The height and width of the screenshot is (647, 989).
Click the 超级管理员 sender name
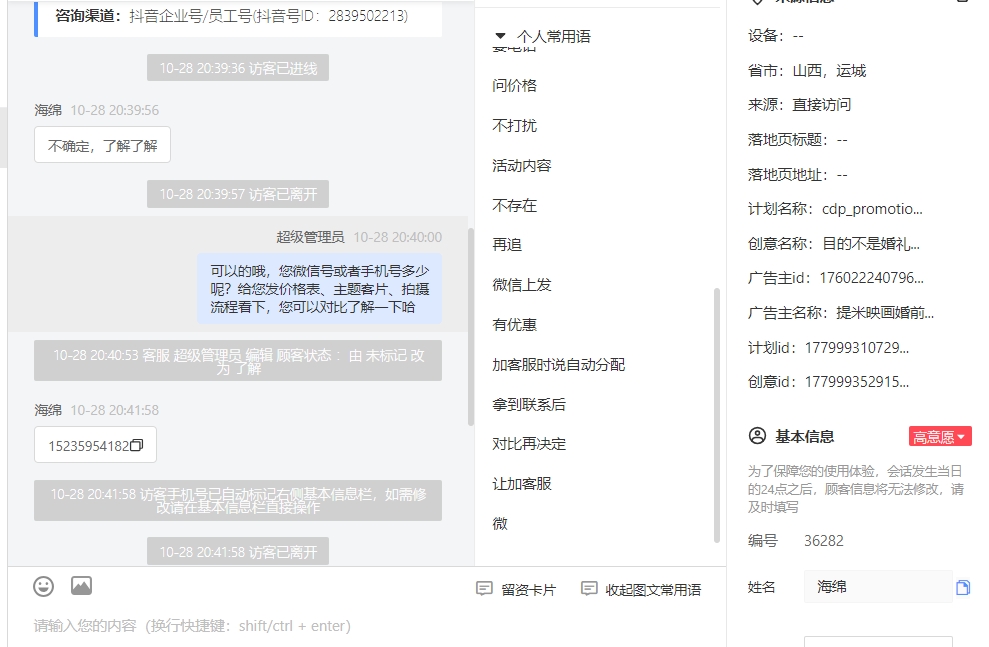pyautogui.click(x=310, y=237)
